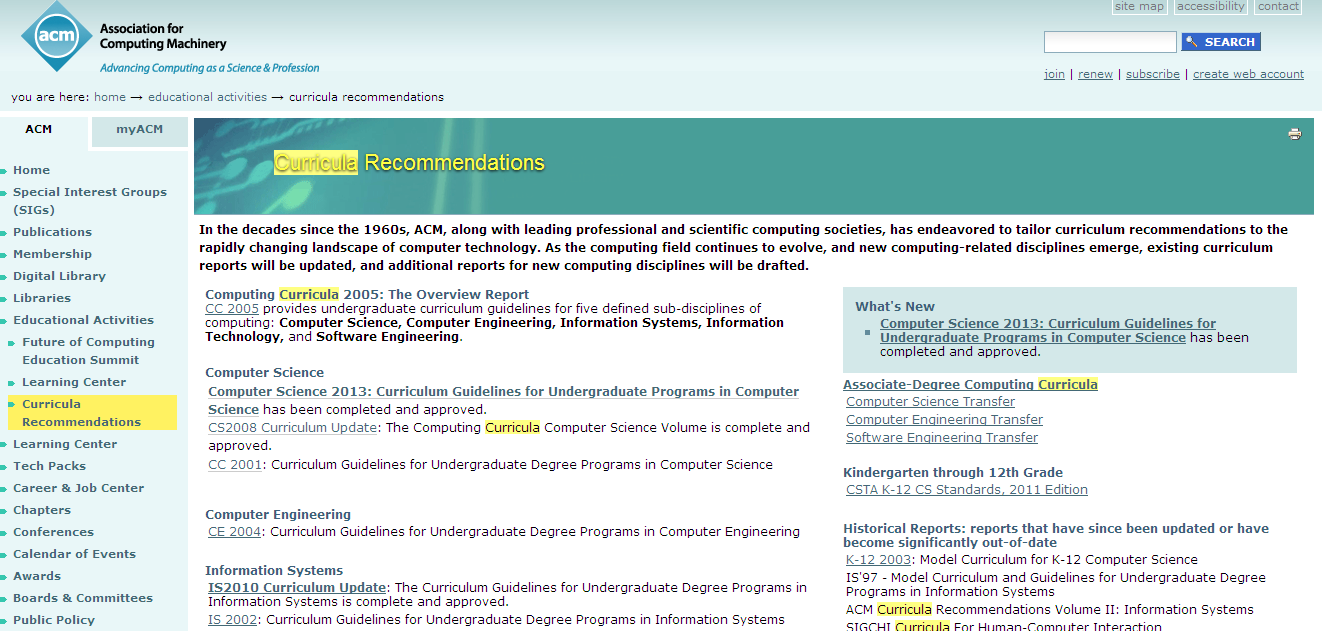Open Membership in sidebar
This screenshot has width=1322, height=631.
[x=52, y=254]
